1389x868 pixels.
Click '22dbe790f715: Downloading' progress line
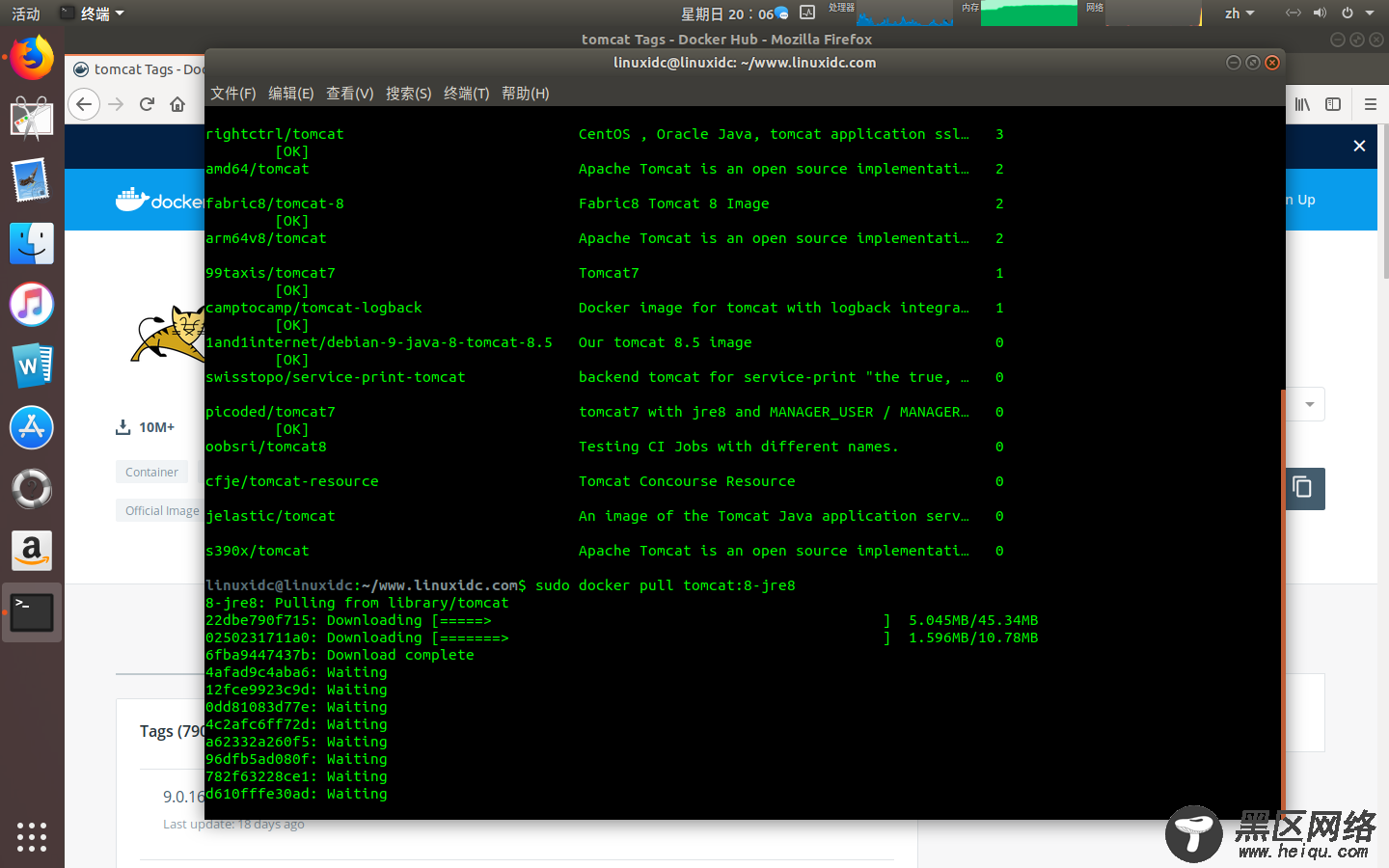622,620
